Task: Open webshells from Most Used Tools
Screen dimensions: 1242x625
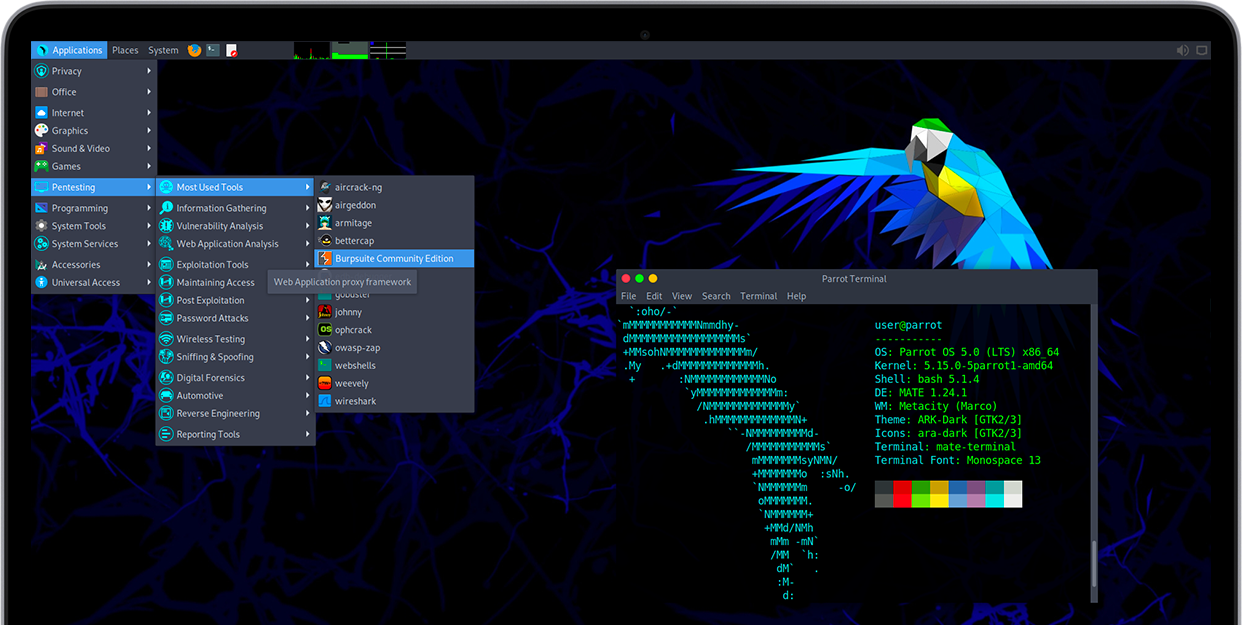Action: (395, 366)
